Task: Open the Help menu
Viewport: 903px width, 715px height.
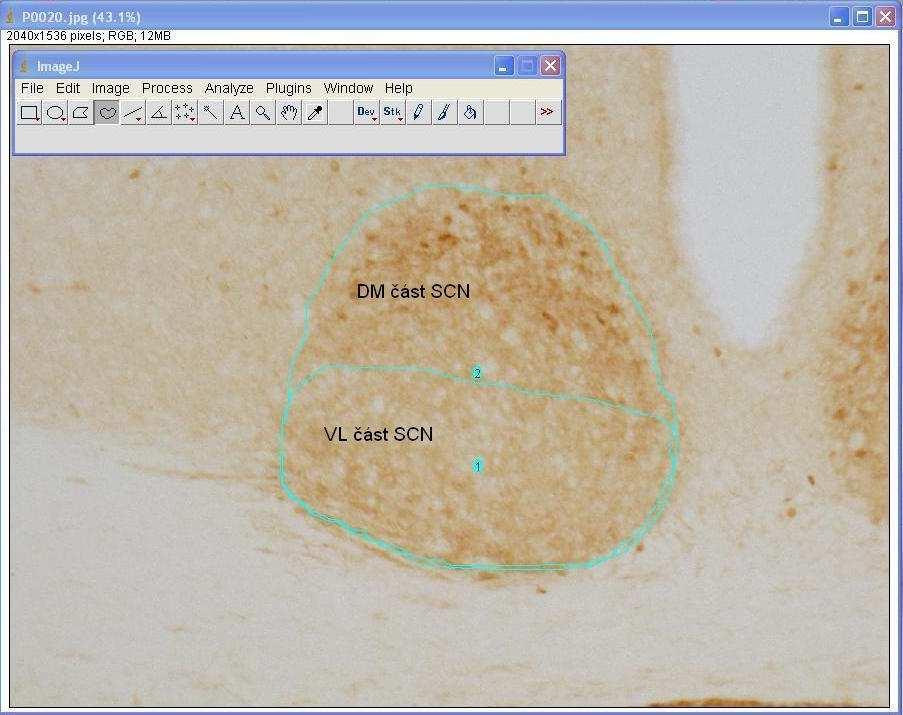Action: coord(399,88)
